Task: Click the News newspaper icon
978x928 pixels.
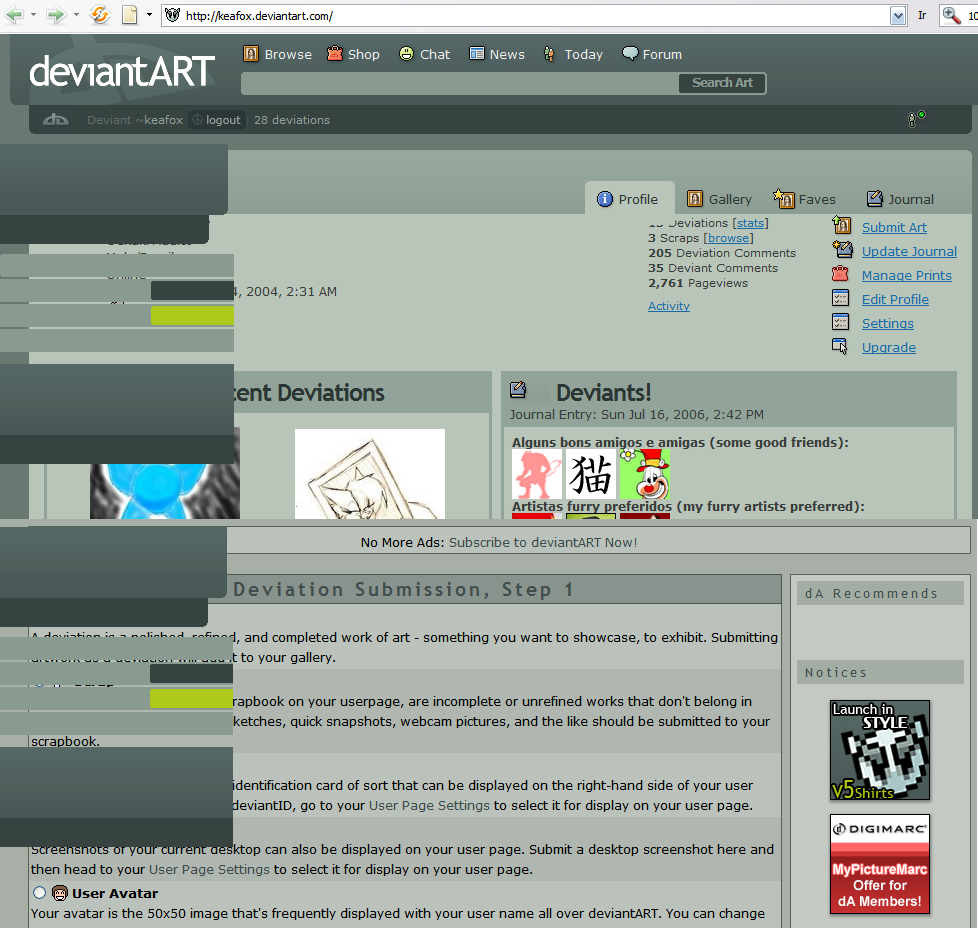Action: click(477, 54)
